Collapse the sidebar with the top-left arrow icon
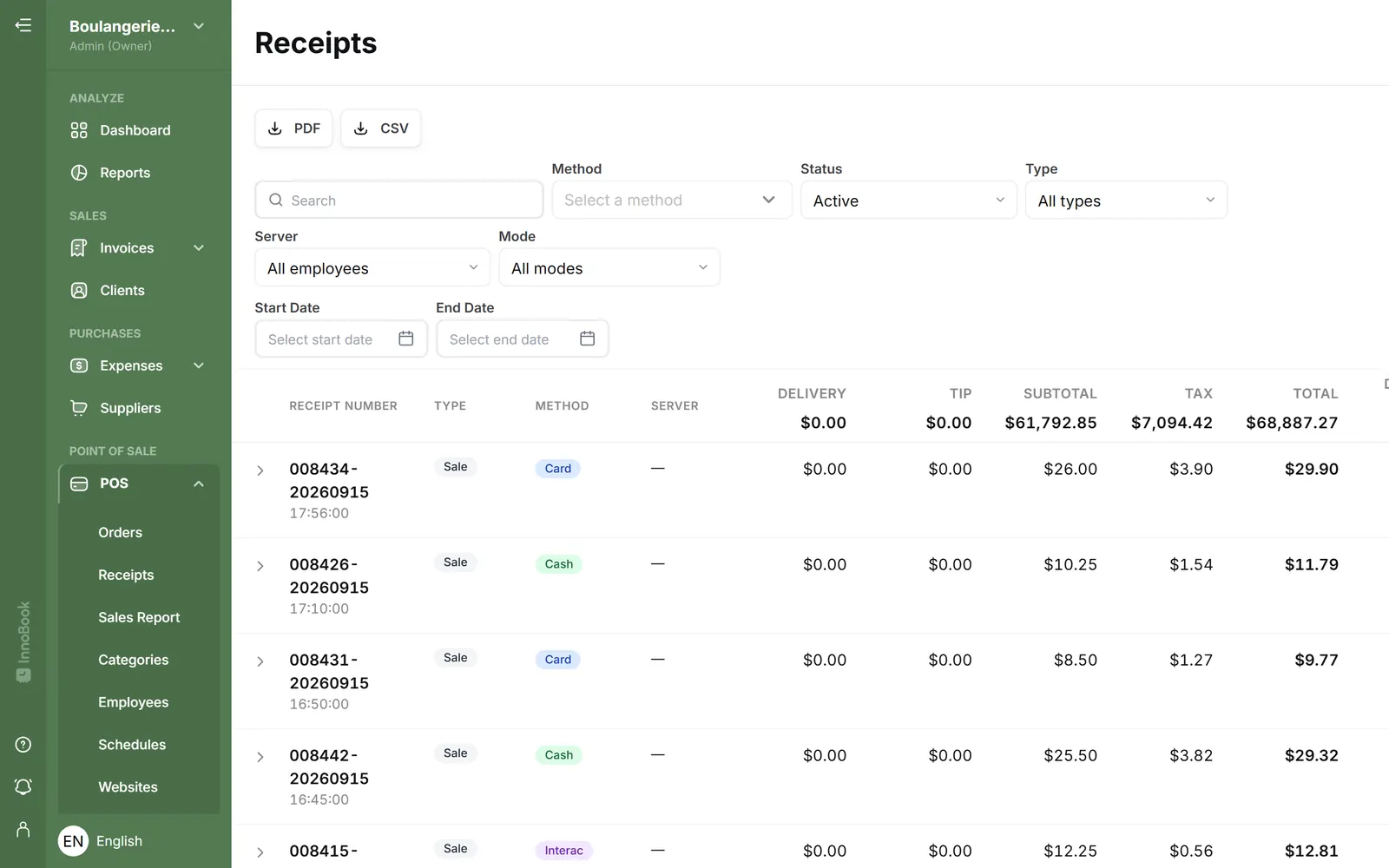 click(23, 25)
